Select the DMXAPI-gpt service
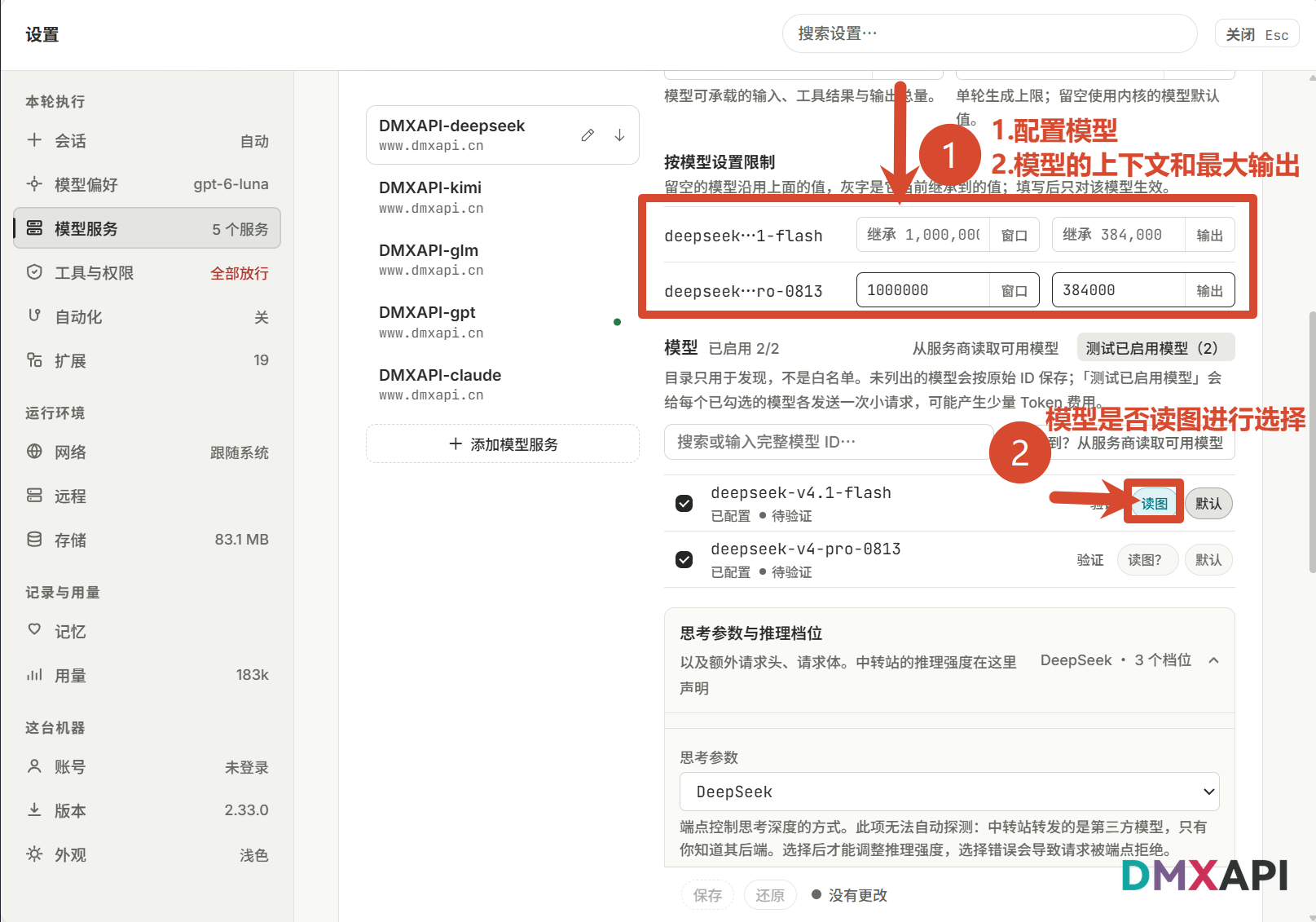 (503, 322)
